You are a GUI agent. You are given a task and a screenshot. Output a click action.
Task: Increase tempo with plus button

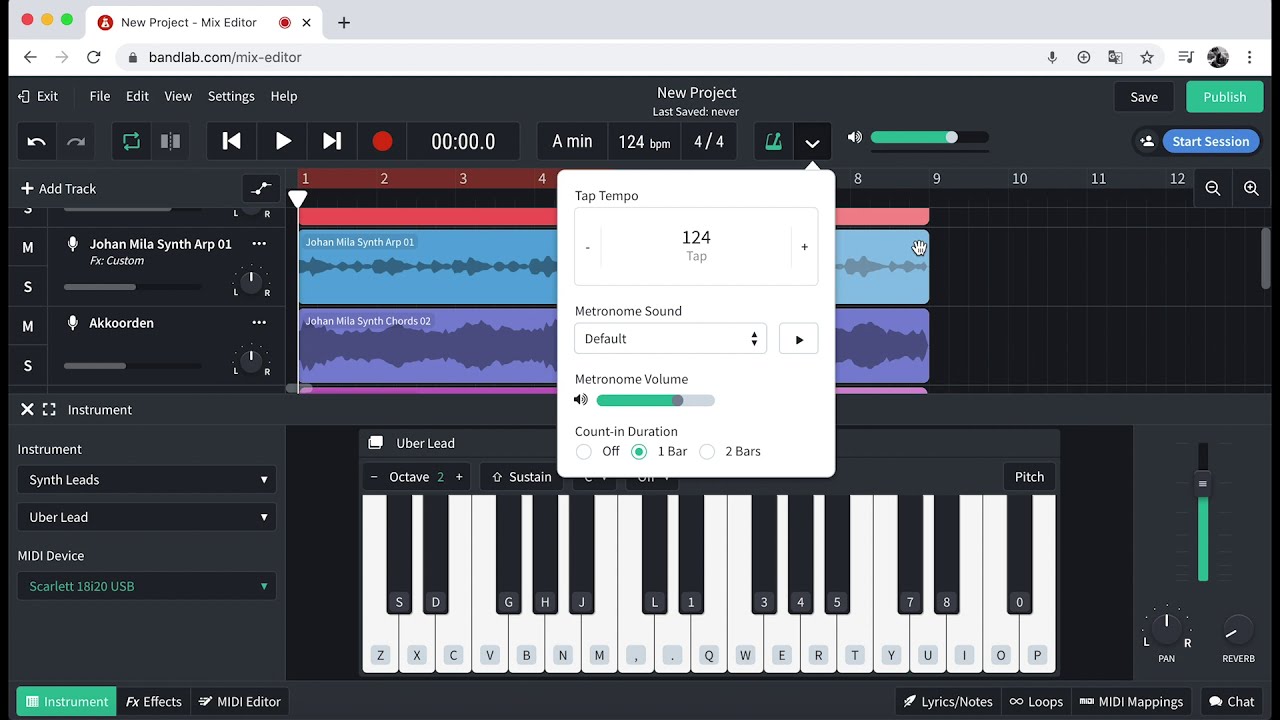(x=804, y=247)
